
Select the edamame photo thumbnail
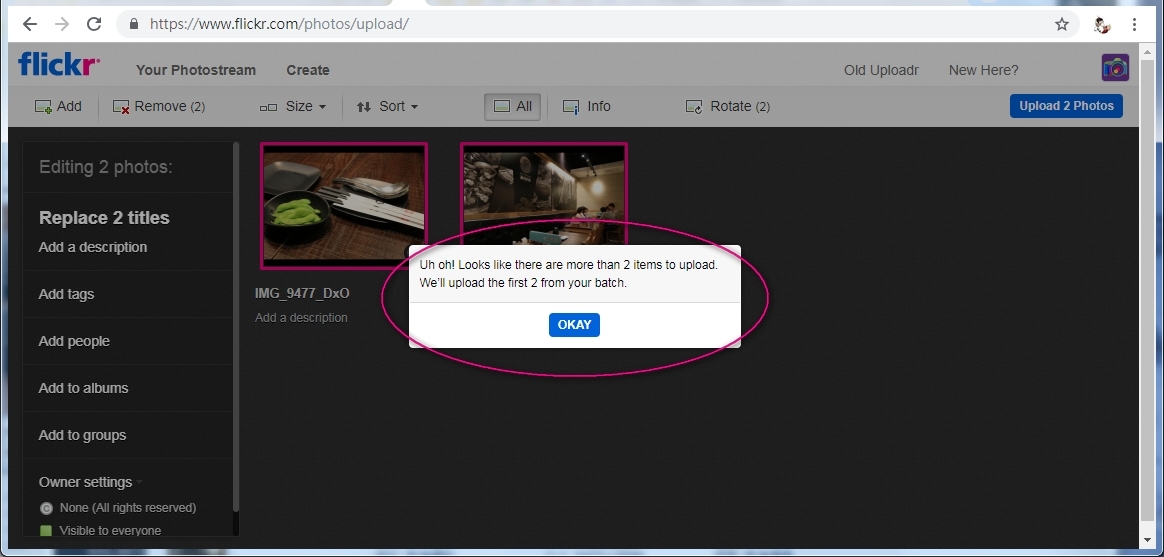(344, 206)
